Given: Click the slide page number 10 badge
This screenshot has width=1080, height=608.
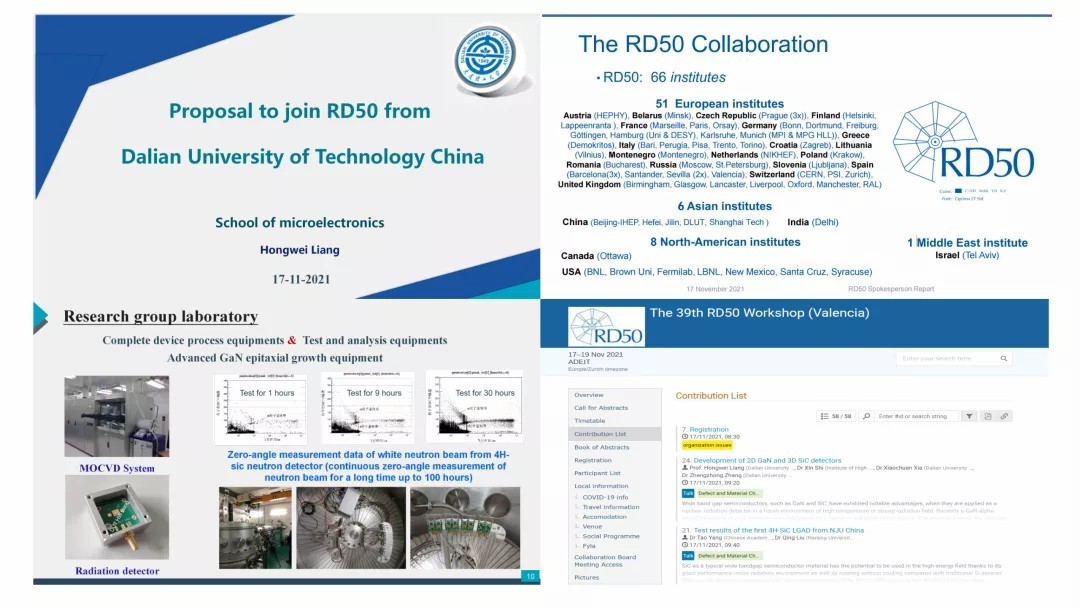Looking at the screenshot, I should point(530,576).
